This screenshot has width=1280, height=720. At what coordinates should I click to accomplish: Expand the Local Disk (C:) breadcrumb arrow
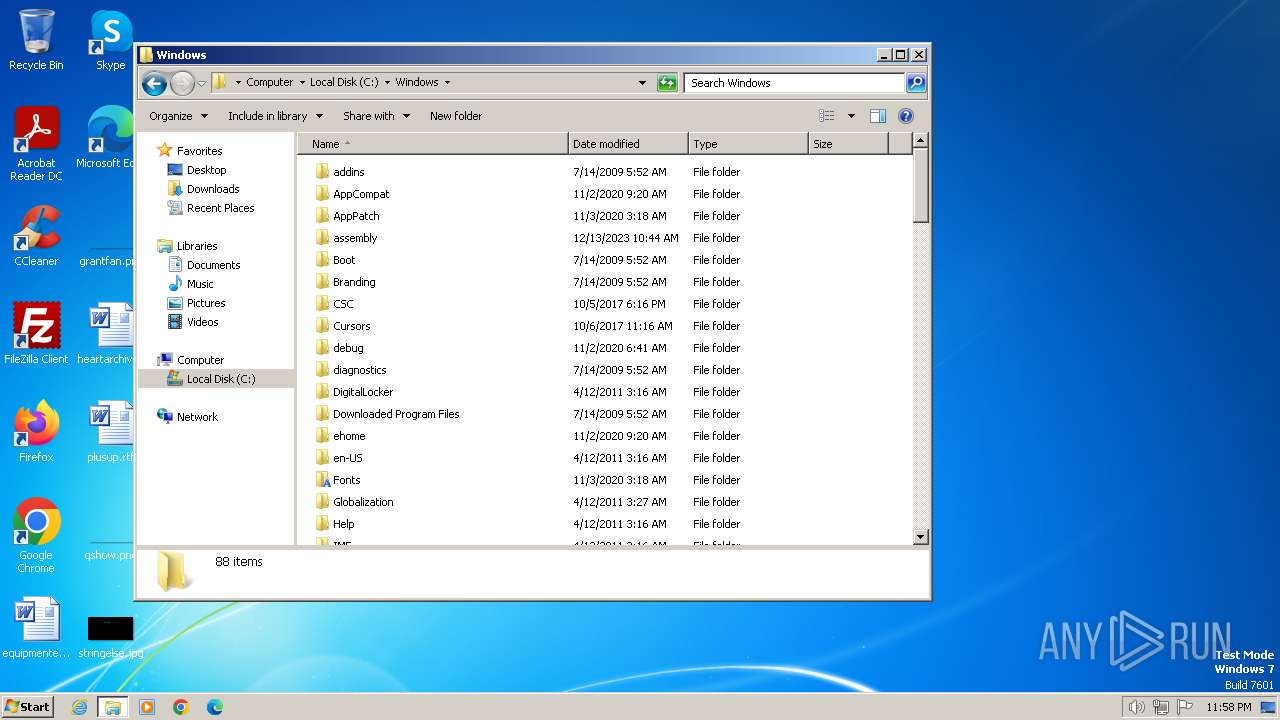tap(387, 83)
